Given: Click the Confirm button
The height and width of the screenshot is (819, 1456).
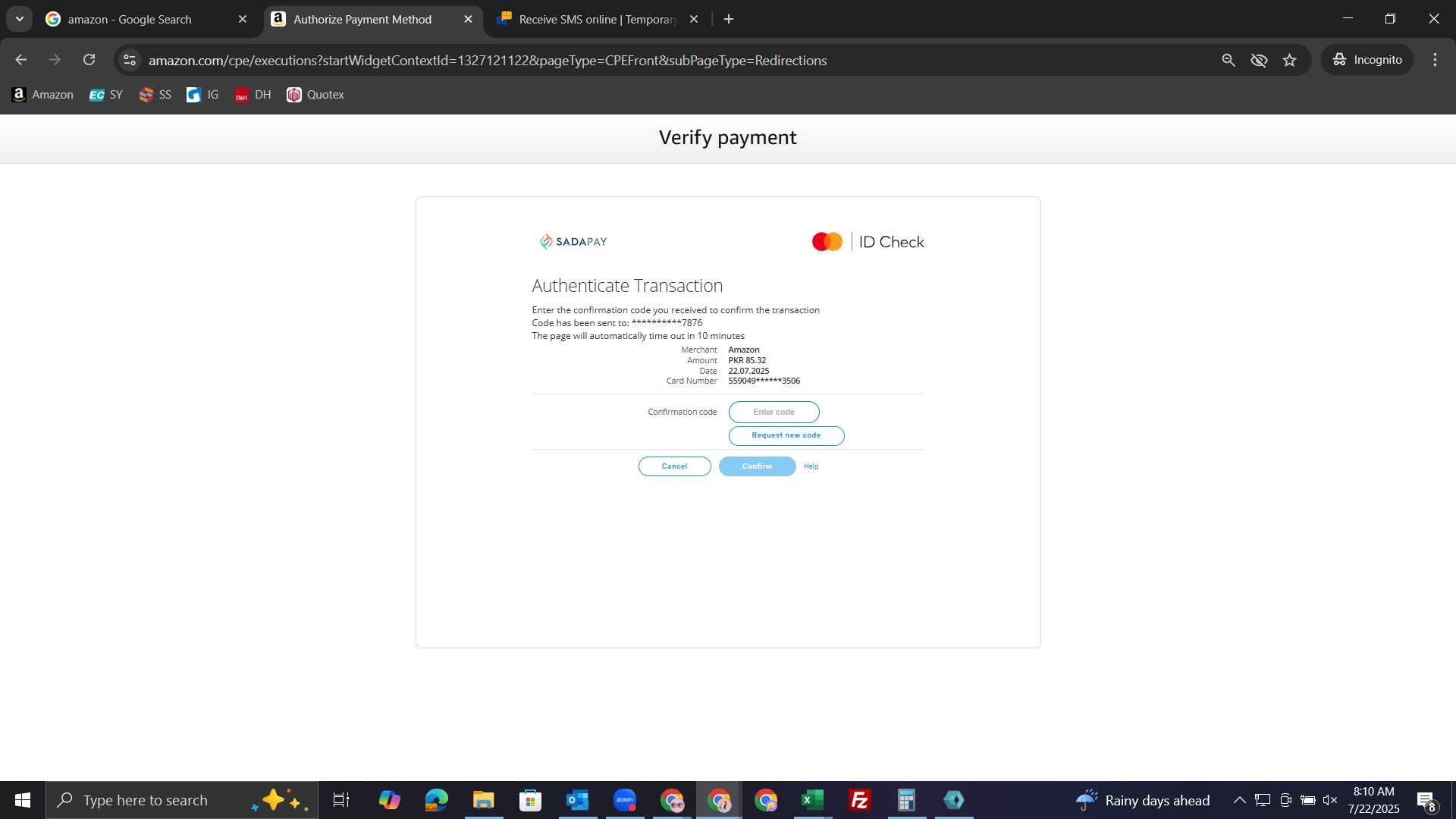Looking at the screenshot, I should pos(757,466).
